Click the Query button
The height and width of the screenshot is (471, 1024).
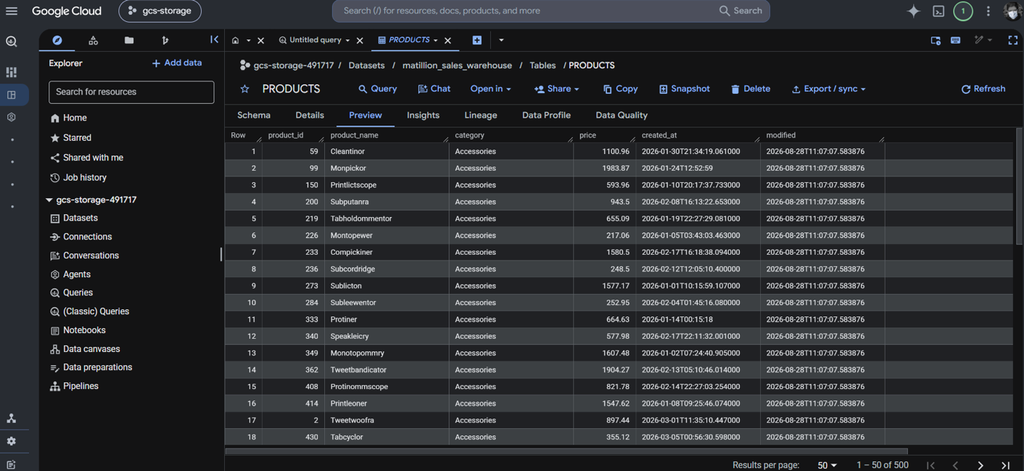pyautogui.click(x=377, y=89)
